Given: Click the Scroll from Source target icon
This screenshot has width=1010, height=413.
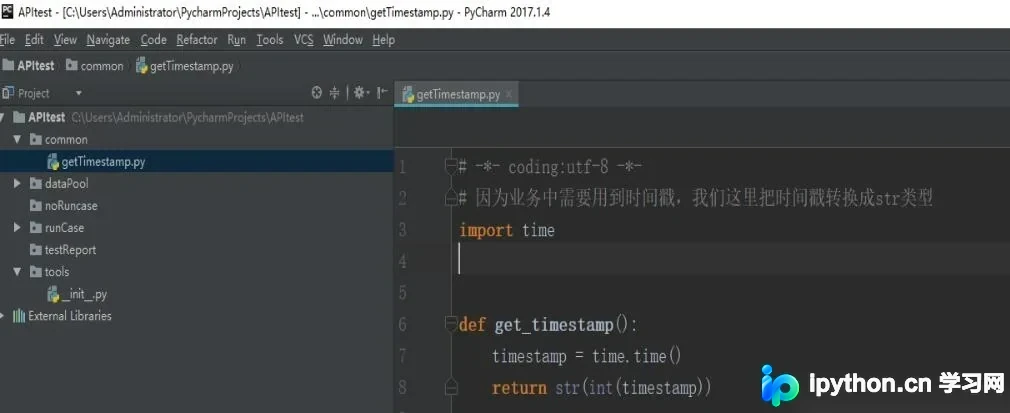Looking at the screenshot, I should 316,93.
